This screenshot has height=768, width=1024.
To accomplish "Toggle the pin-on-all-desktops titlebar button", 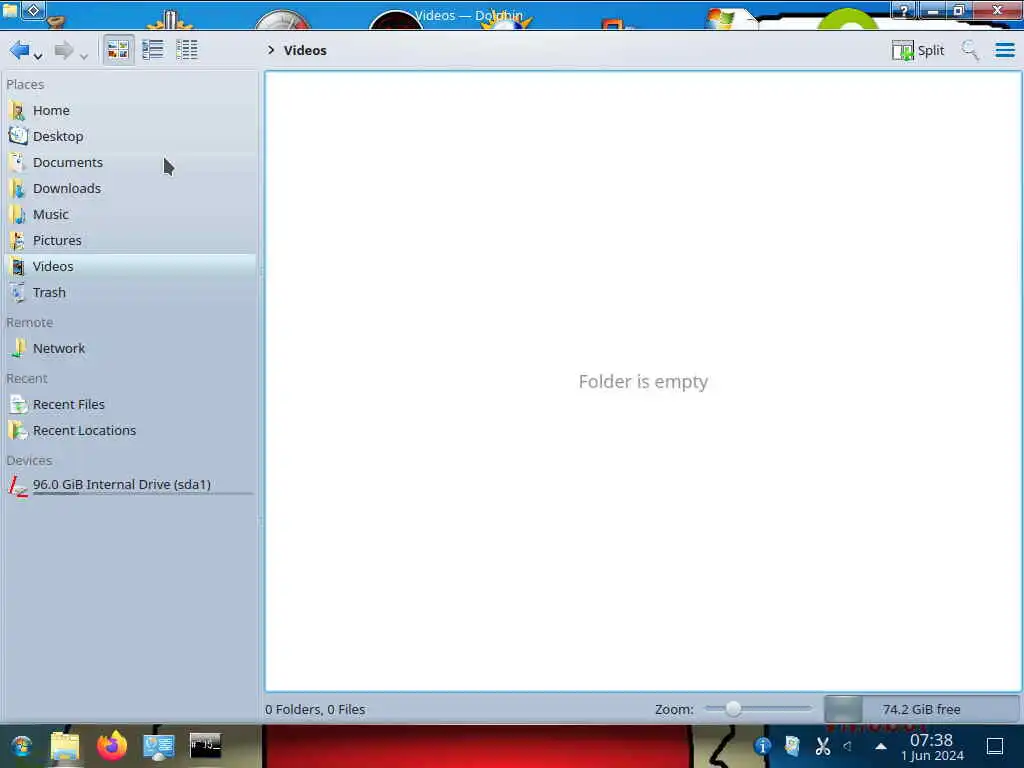I will (x=34, y=10).
